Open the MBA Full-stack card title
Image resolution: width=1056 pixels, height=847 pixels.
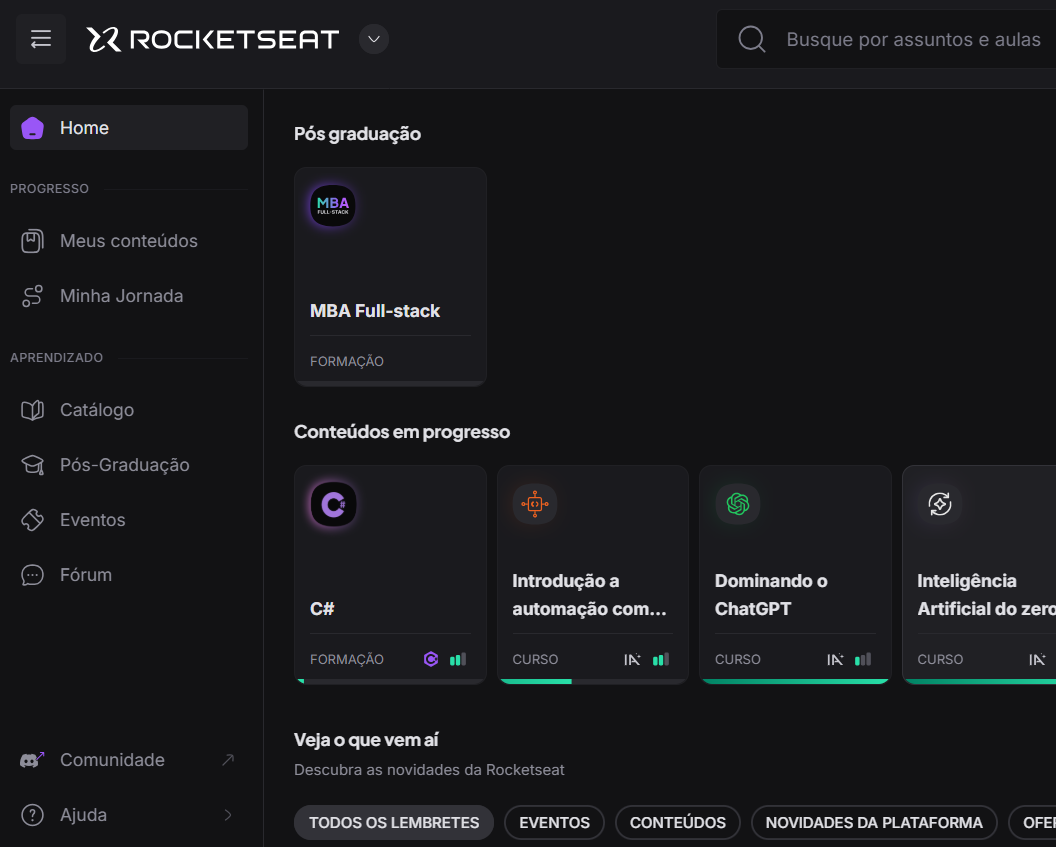(374, 311)
